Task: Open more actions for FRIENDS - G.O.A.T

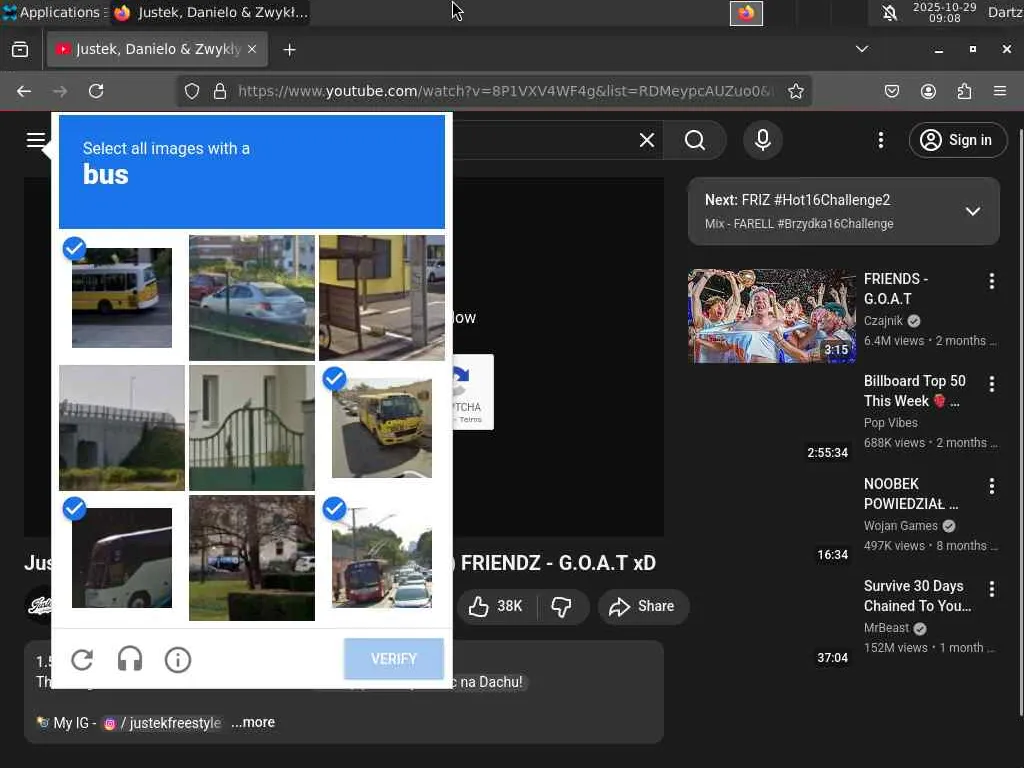Action: [991, 281]
